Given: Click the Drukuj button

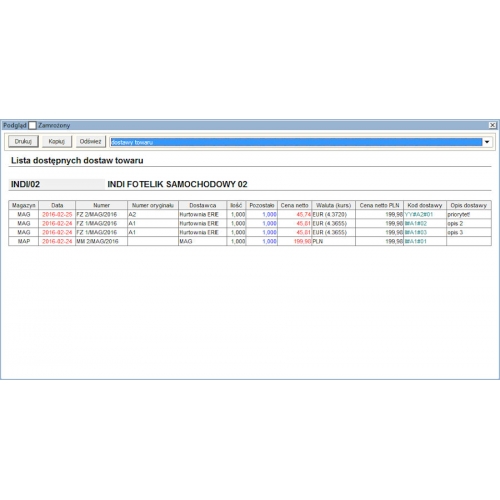Looking at the screenshot, I should coord(23,141).
